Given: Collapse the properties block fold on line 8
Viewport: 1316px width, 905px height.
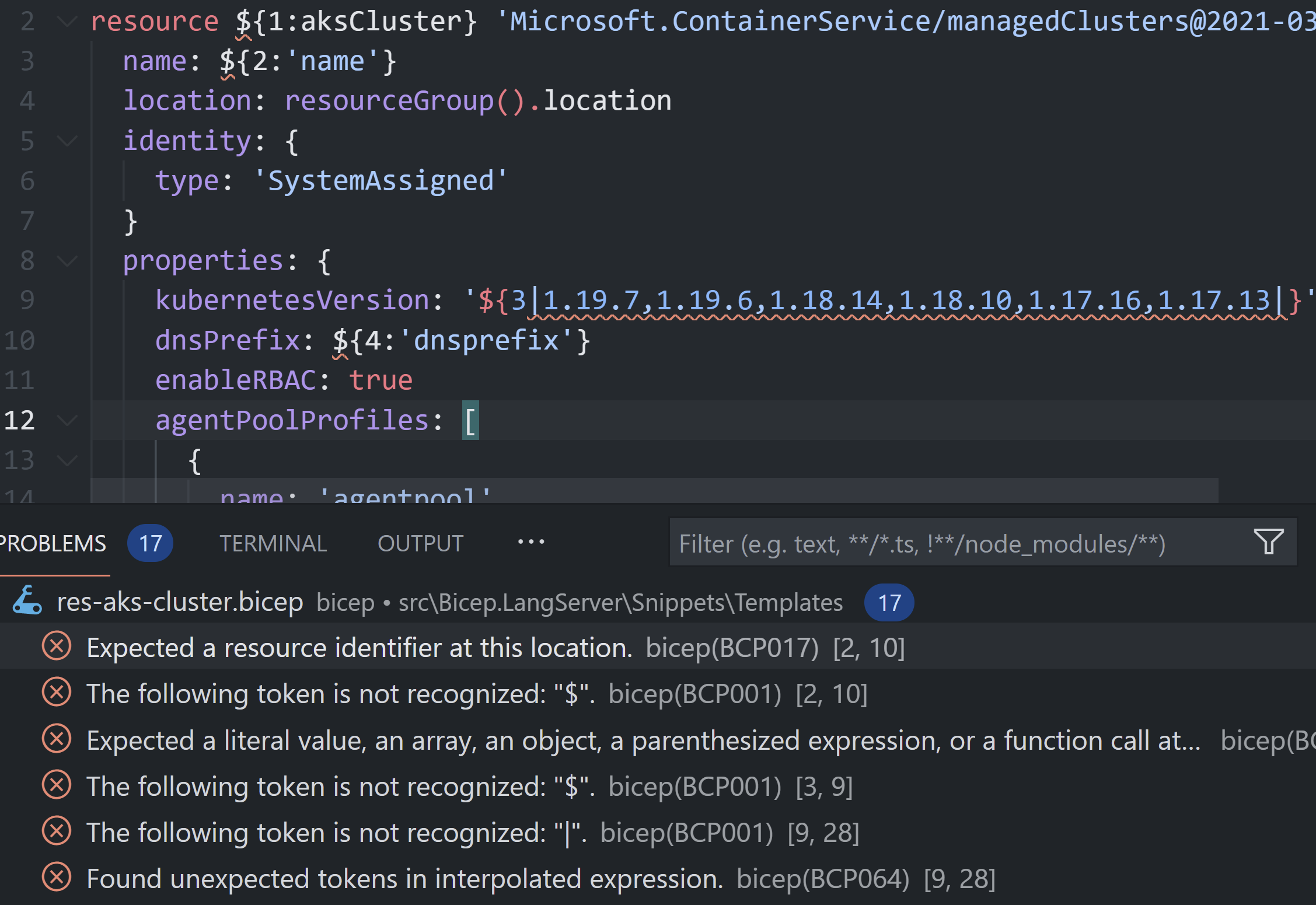Looking at the screenshot, I should click(x=68, y=261).
